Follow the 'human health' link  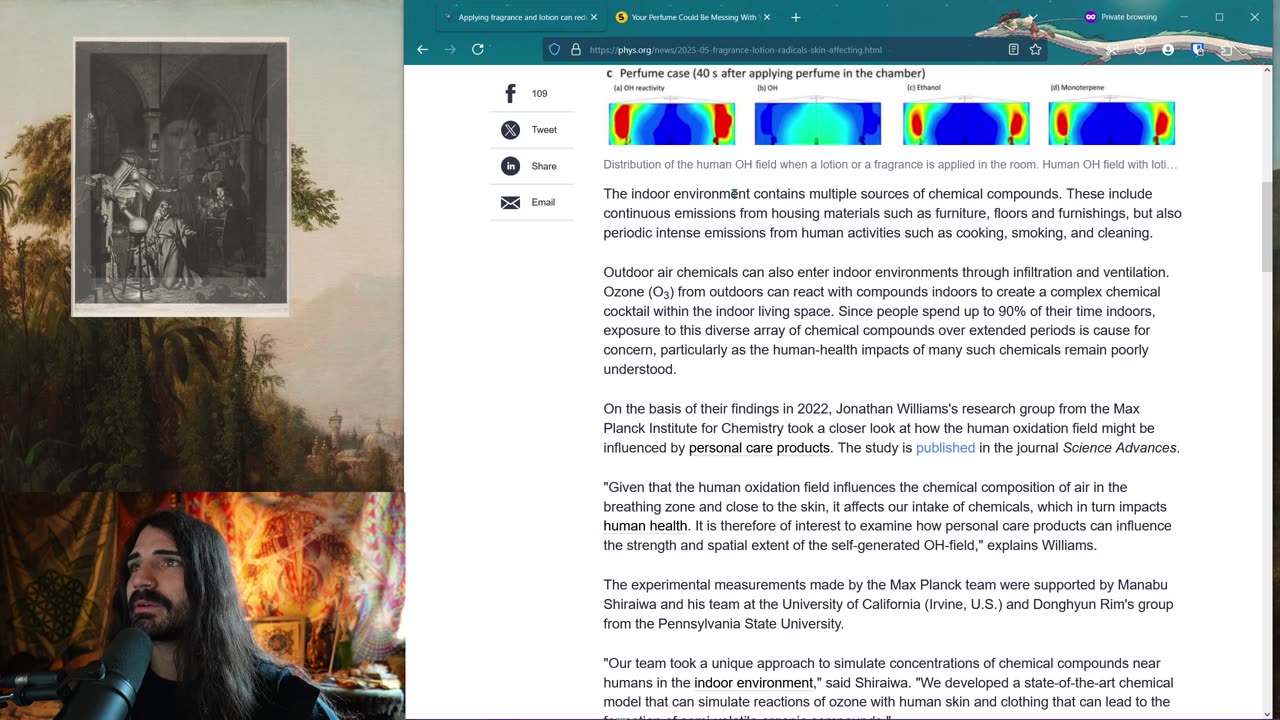coord(645,526)
